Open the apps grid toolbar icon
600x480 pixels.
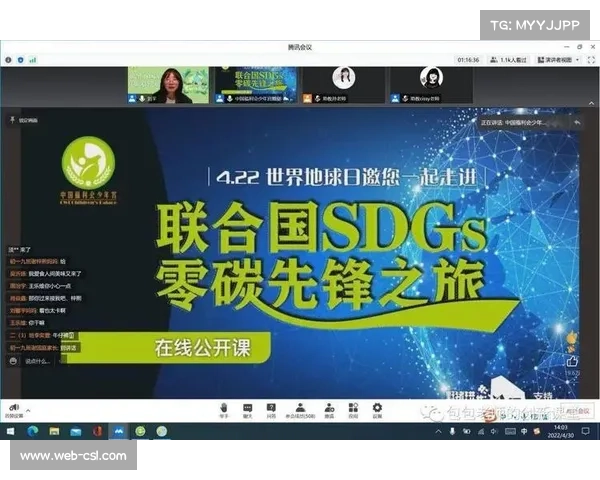point(353,411)
